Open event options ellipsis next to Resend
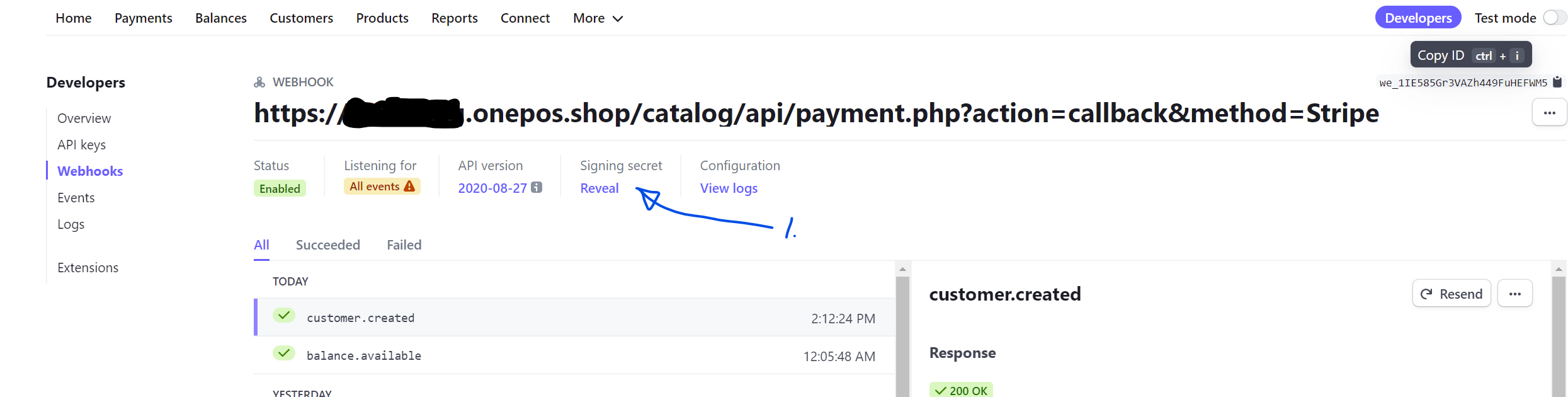 pos(1514,294)
